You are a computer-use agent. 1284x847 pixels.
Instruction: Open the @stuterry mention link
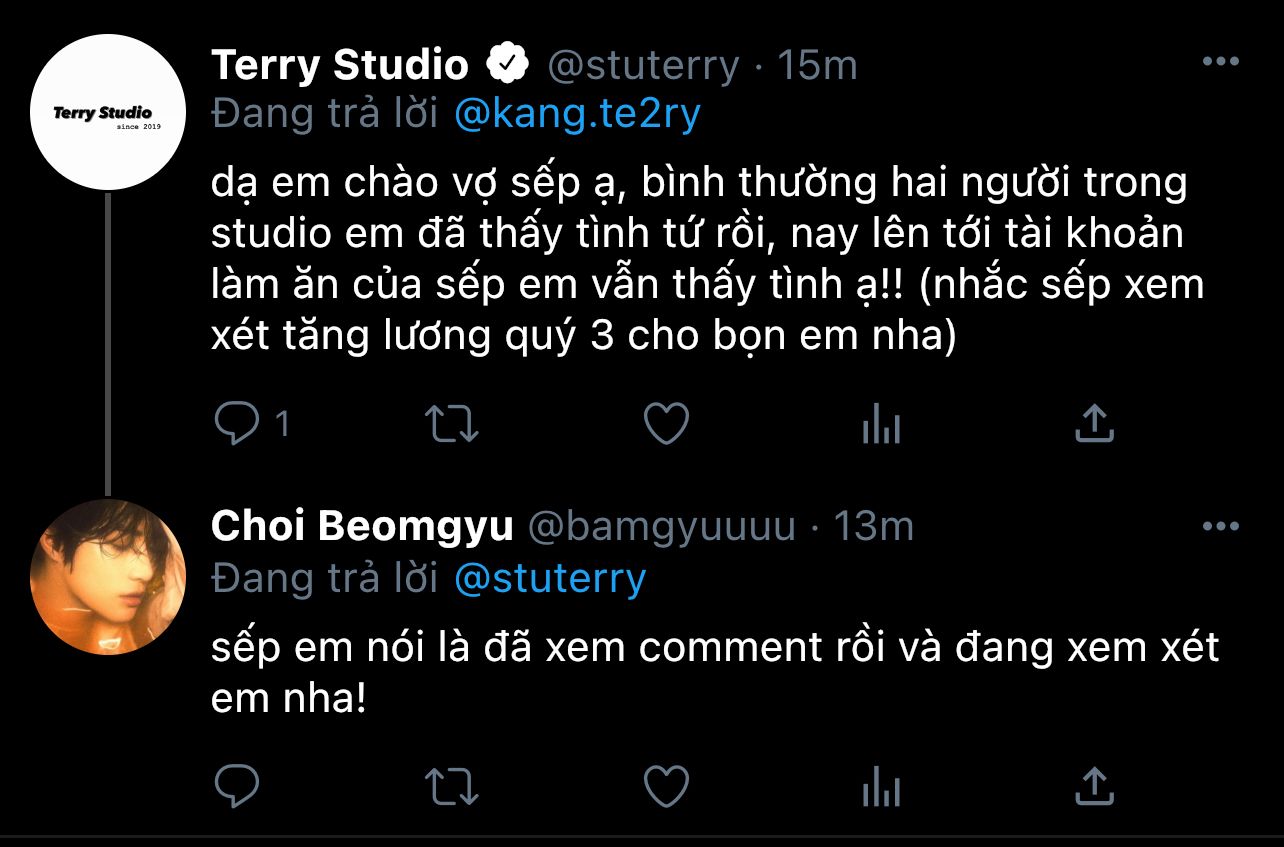click(x=550, y=578)
